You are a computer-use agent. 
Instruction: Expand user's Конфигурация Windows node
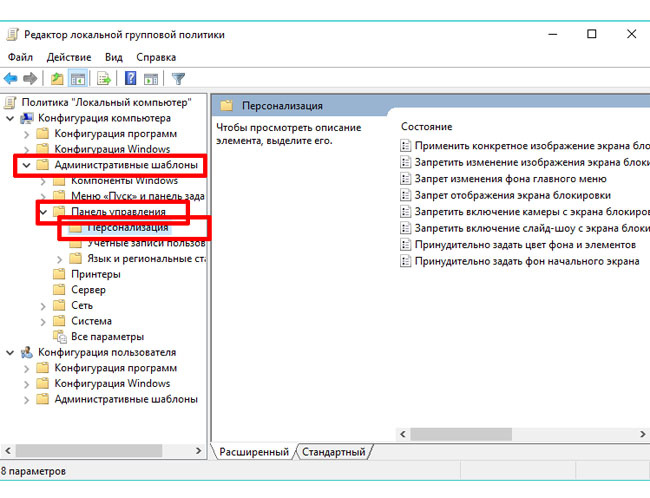(27, 384)
